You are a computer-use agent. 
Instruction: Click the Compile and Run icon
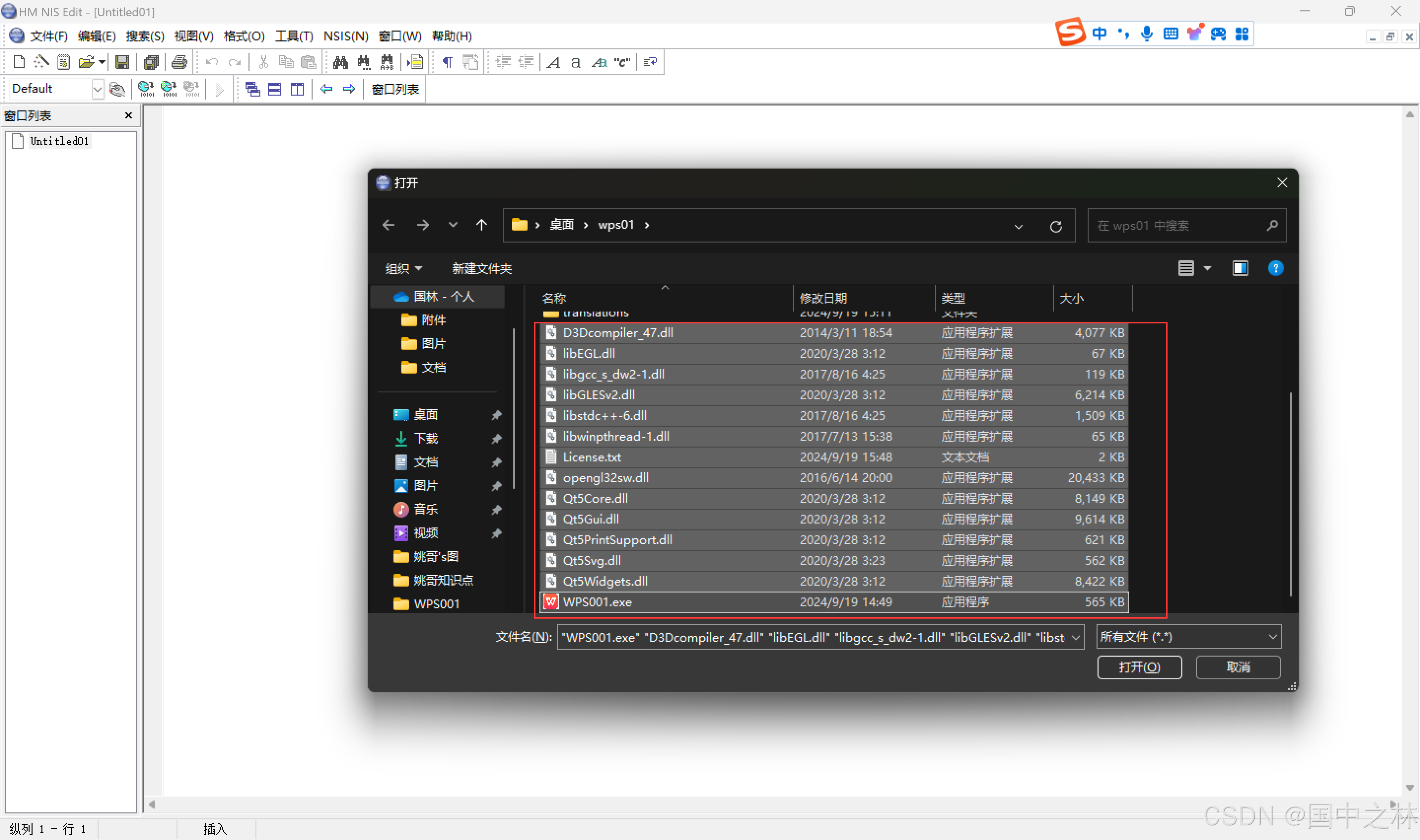pos(169,89)
